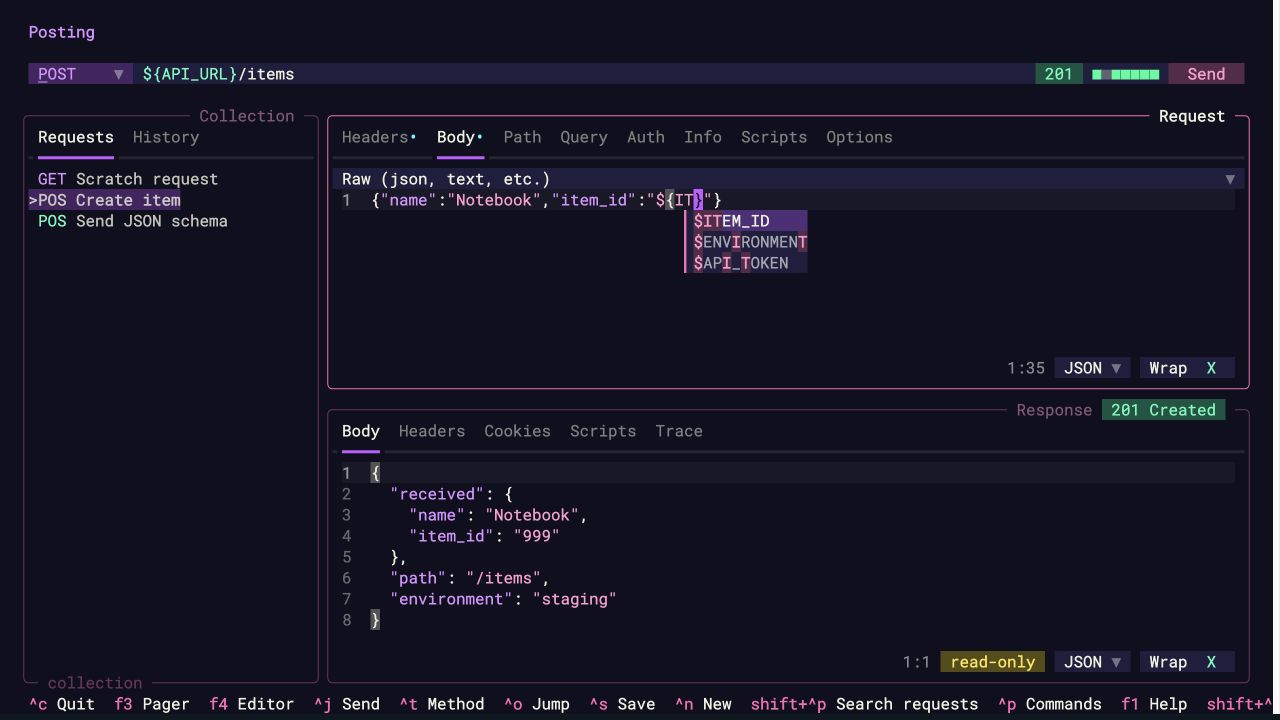Click Search requests shortcut in footer
The height and width of the screenshot is (720, 1280).
click(864, 704)
